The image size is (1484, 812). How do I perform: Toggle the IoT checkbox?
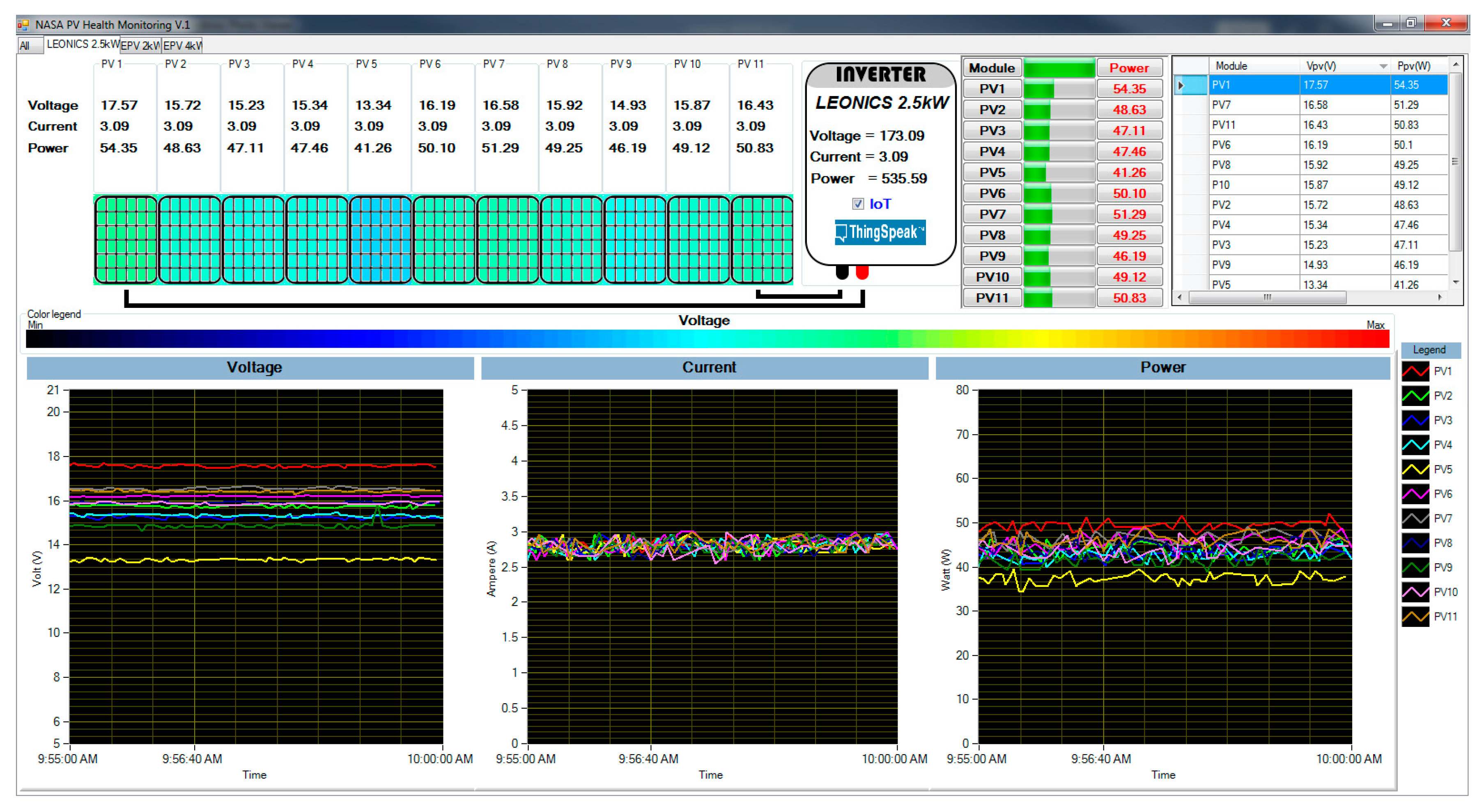click(x=858, y=204)
